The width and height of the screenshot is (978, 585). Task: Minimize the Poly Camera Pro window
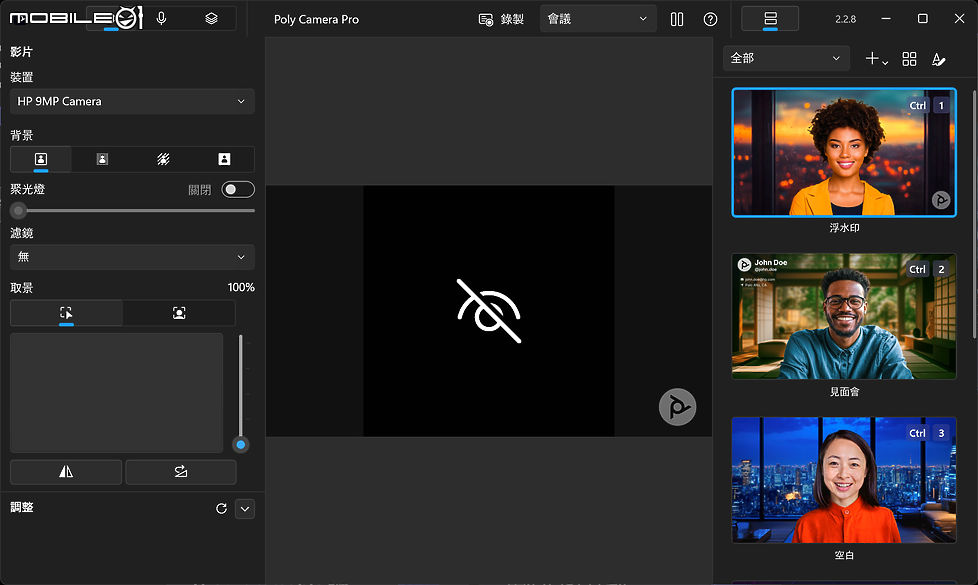(x=886, y=19)
